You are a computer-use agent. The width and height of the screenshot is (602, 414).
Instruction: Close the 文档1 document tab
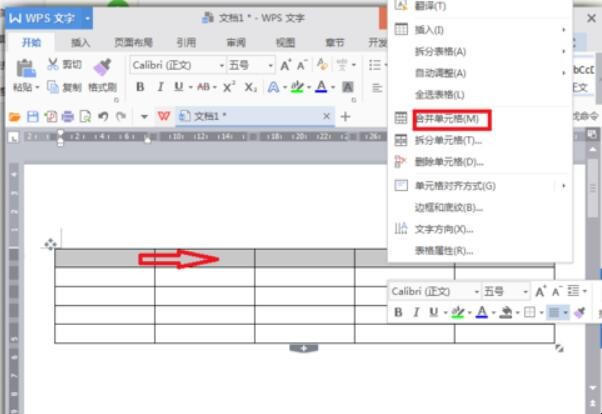click(x=326, y=116)
